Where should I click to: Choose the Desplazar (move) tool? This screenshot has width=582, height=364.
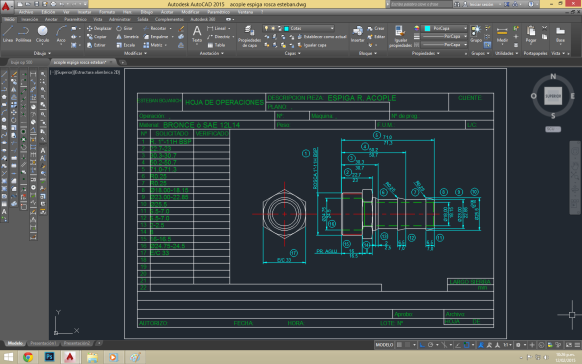pos(99,29)
